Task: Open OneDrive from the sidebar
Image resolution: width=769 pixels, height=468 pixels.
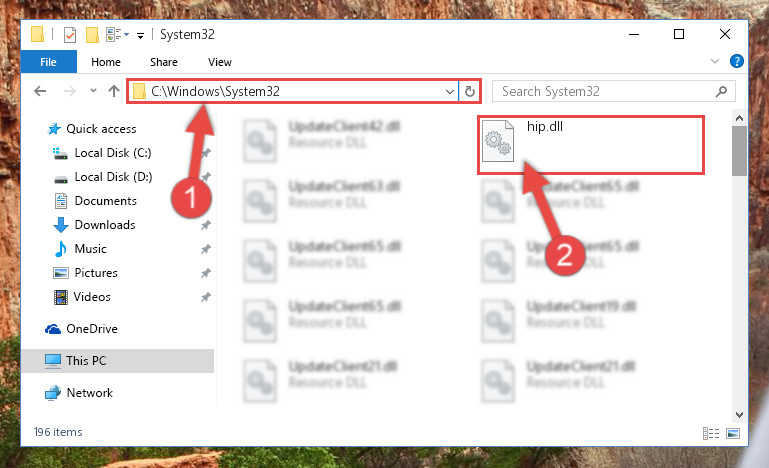Action: pyautogui.click(x=92, y=329)
